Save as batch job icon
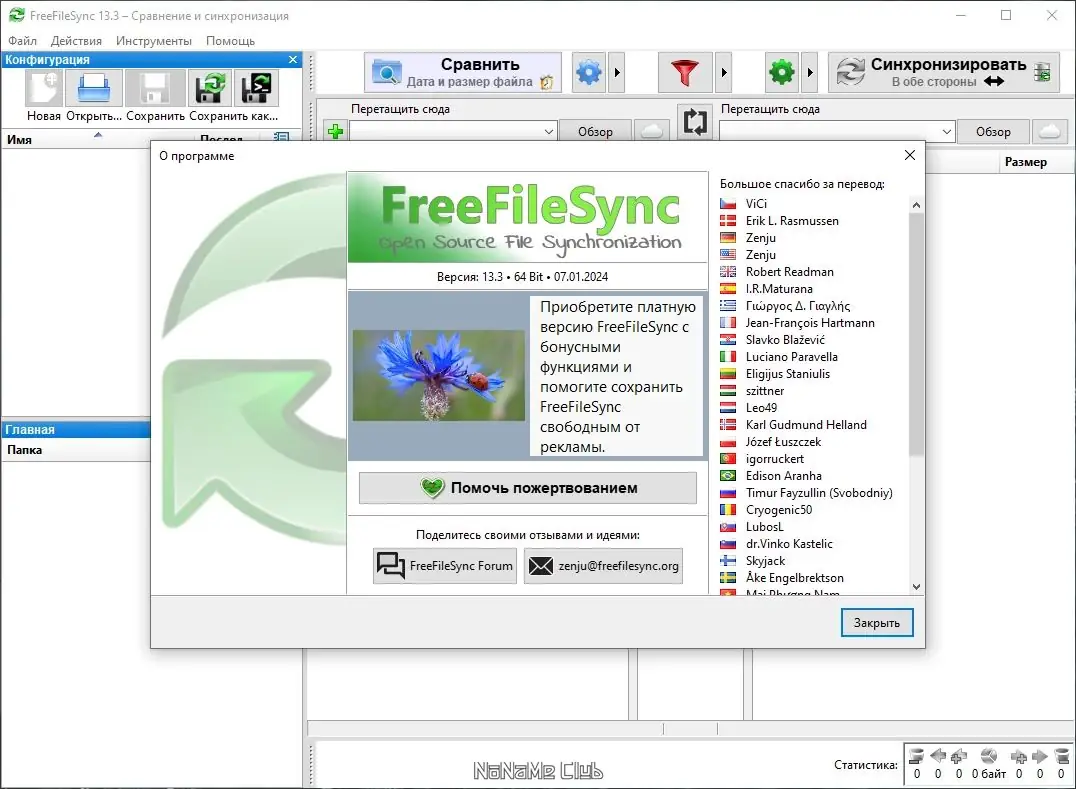The image size is (1076, 789). [x=256, y=89]
